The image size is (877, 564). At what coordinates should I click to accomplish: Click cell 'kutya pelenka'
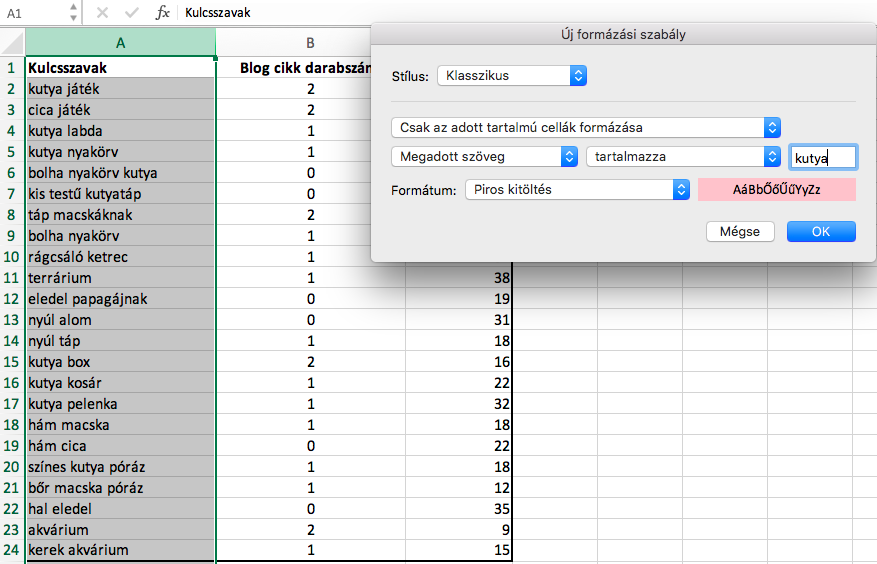click(120, 404)
